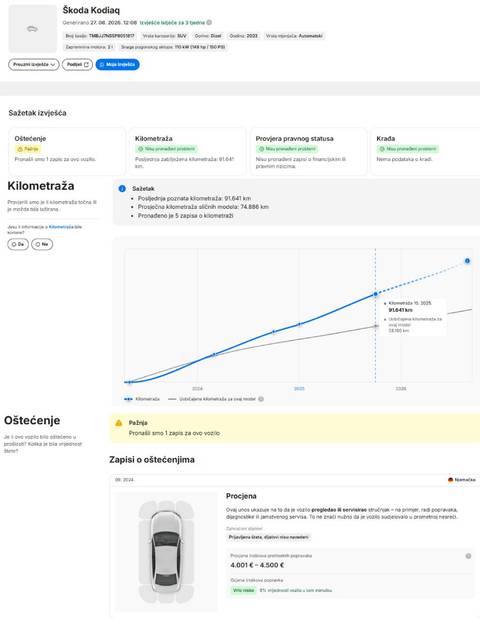Click the projected mileage endpoint marker
The width and height of the screenshot is (480, 619).
467,261
